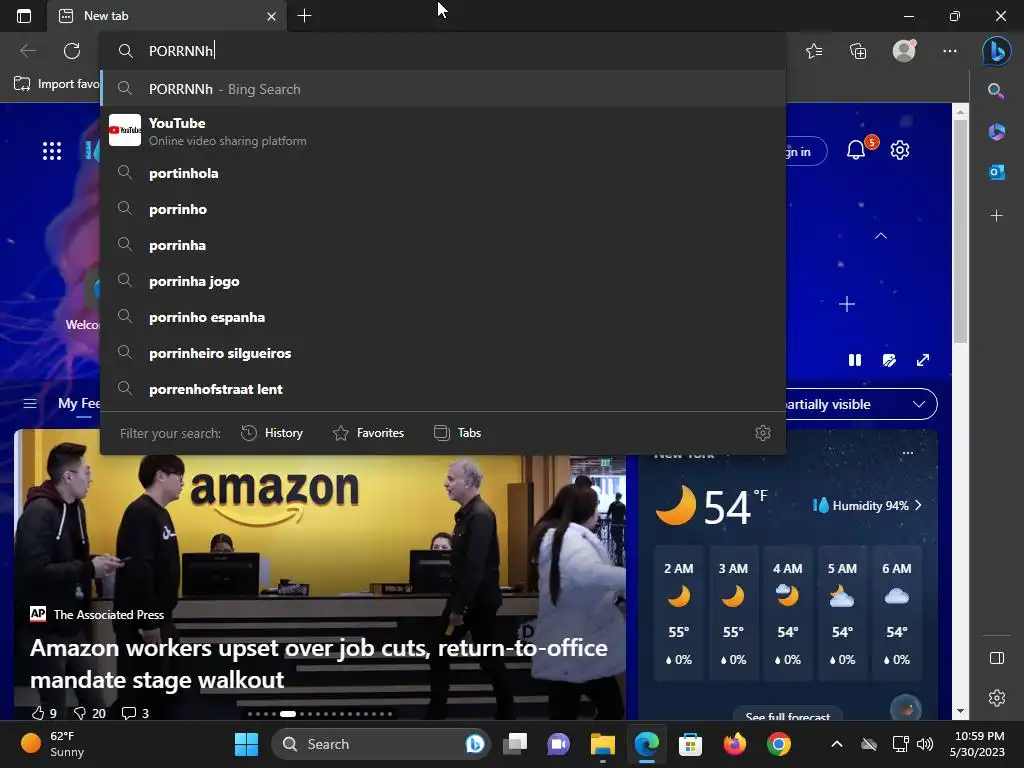This screenshot has width=1024, height=768.
Task: Select the 'porrinha jogo' suggestion
Action: click(x=443, y=281)
